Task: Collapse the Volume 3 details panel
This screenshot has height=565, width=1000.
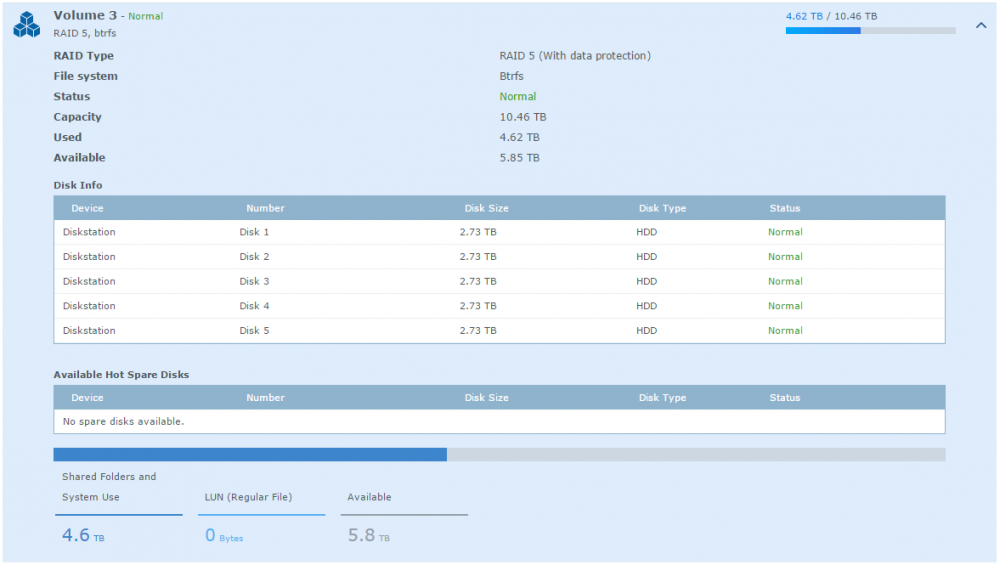Action: pos(981,26)
